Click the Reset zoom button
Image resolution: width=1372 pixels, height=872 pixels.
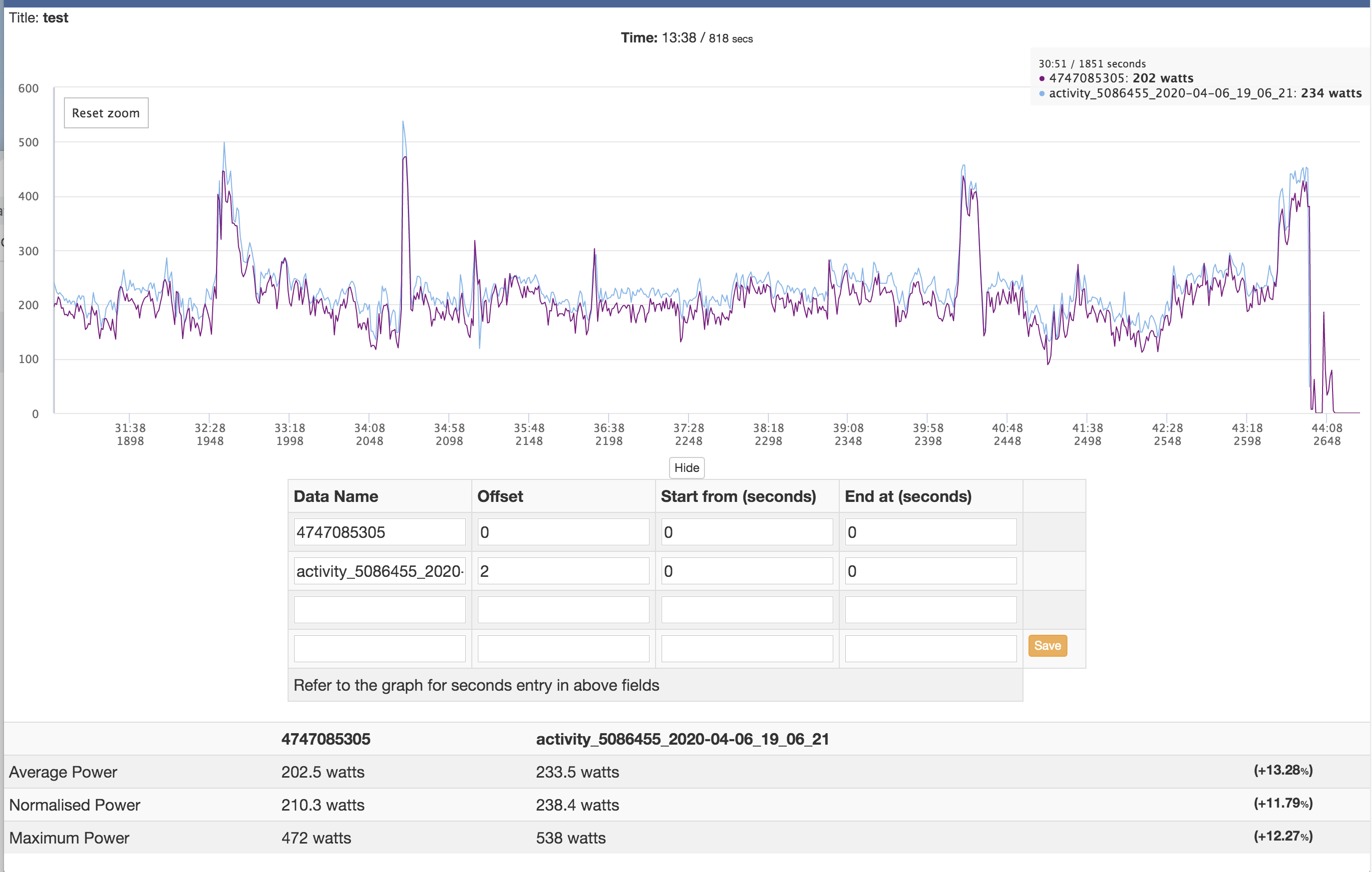tap(106, 113)
